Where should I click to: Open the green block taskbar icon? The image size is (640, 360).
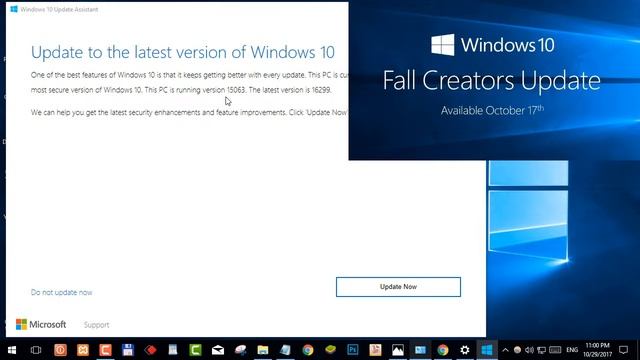(331, 349)
